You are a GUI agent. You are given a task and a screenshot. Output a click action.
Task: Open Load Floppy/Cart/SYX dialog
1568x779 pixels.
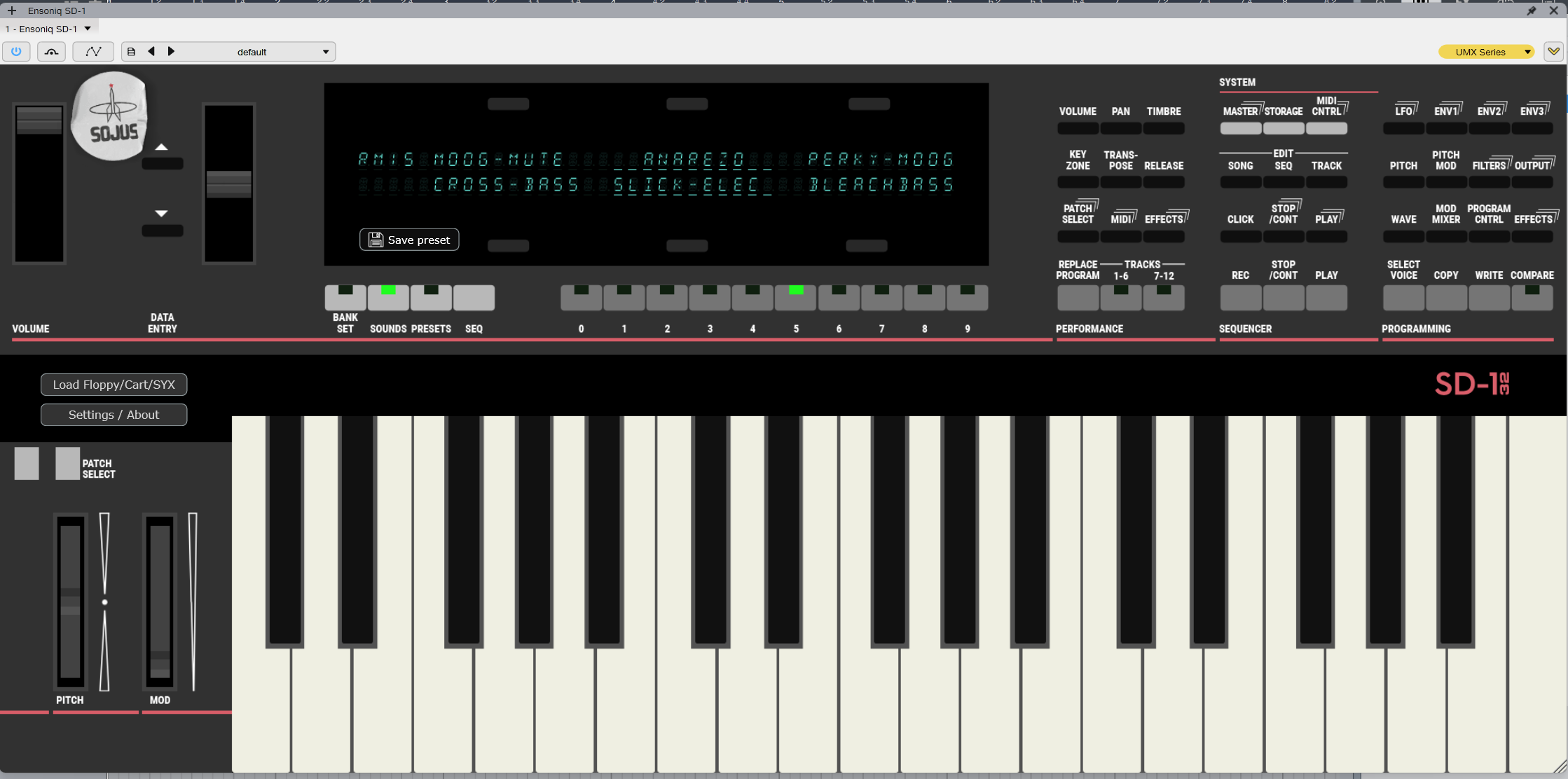coord(114,385)
